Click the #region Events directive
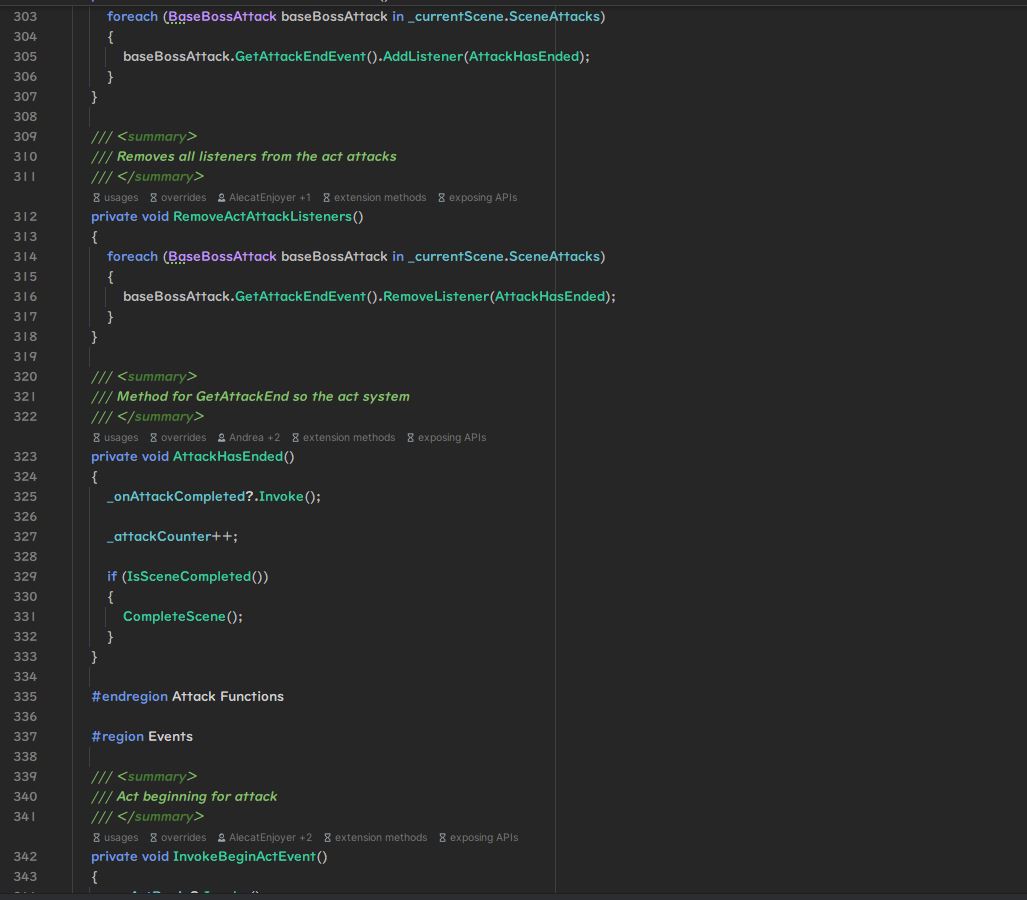The height and width of the screenshot is (900, 1027). tap(142, 737)
